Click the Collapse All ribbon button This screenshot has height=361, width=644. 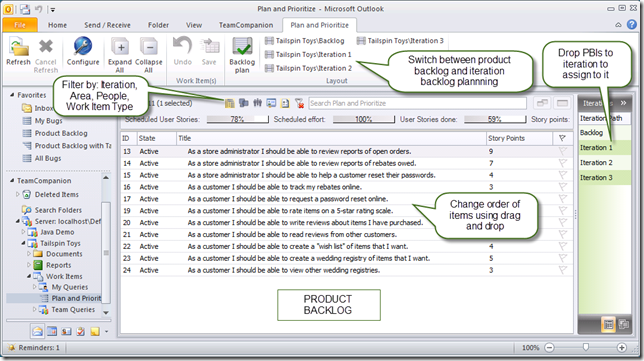(149, 55)
